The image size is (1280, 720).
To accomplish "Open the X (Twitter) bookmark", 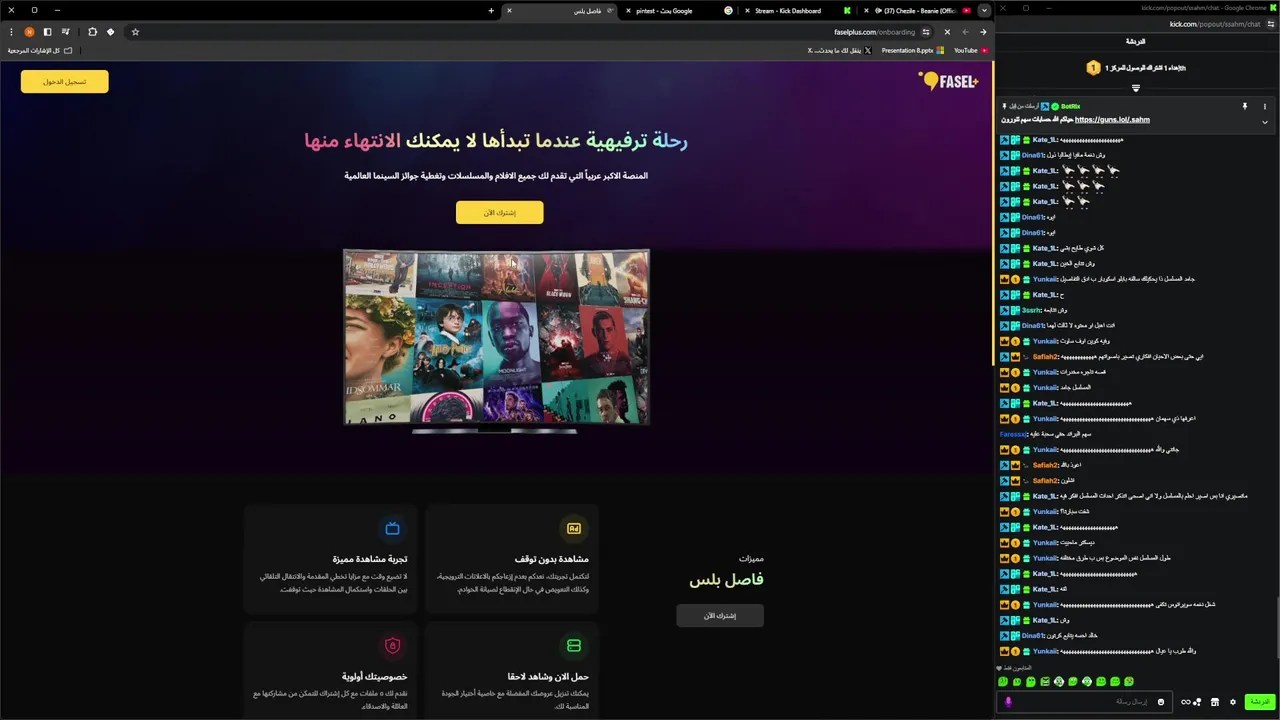I will pyautogui.click(x=840, y=50).
